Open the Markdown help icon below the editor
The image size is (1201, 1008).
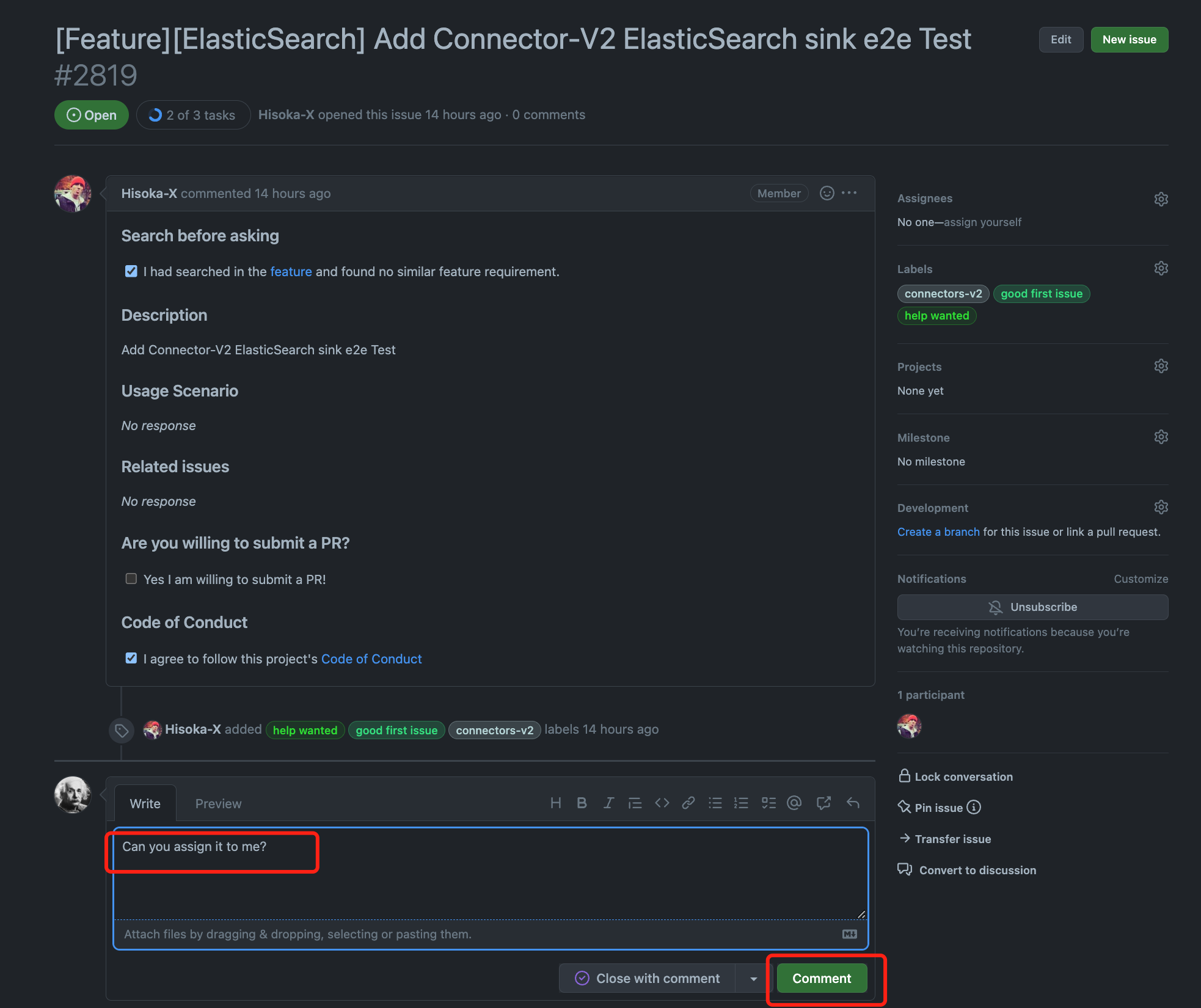click(x=849, y=934)
